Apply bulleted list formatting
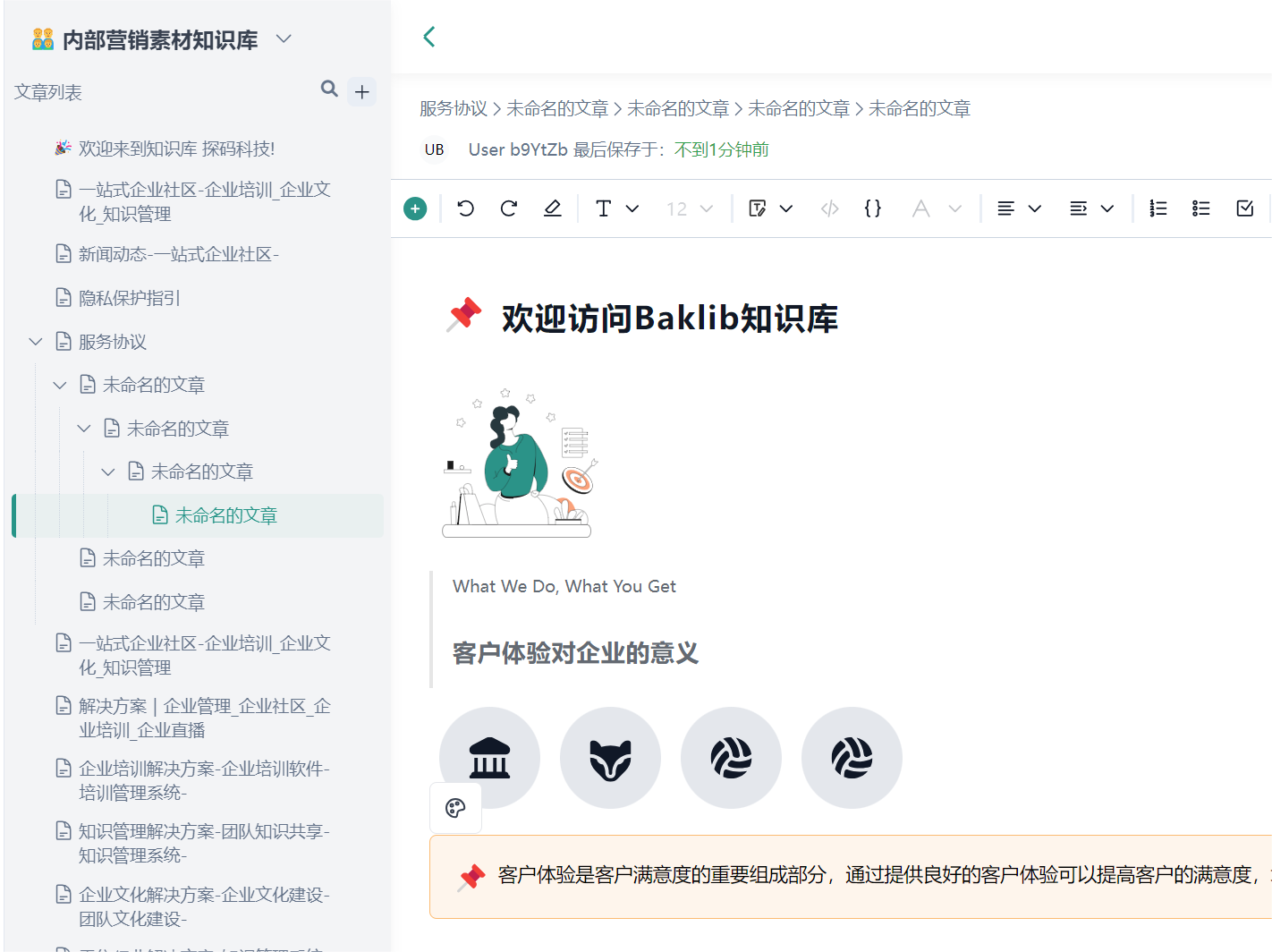 coord(1201,208)
